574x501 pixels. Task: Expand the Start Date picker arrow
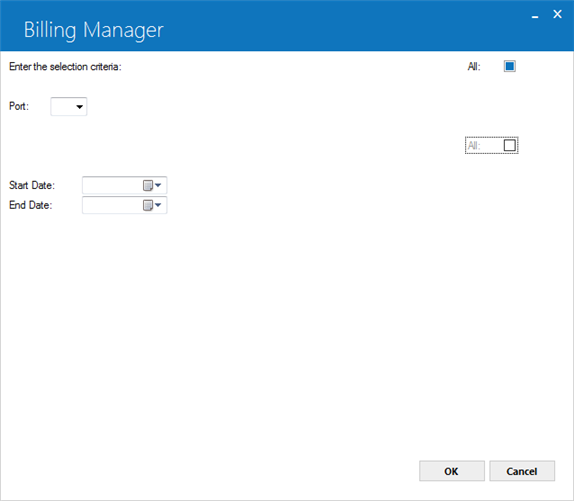(x=158, y=185)
